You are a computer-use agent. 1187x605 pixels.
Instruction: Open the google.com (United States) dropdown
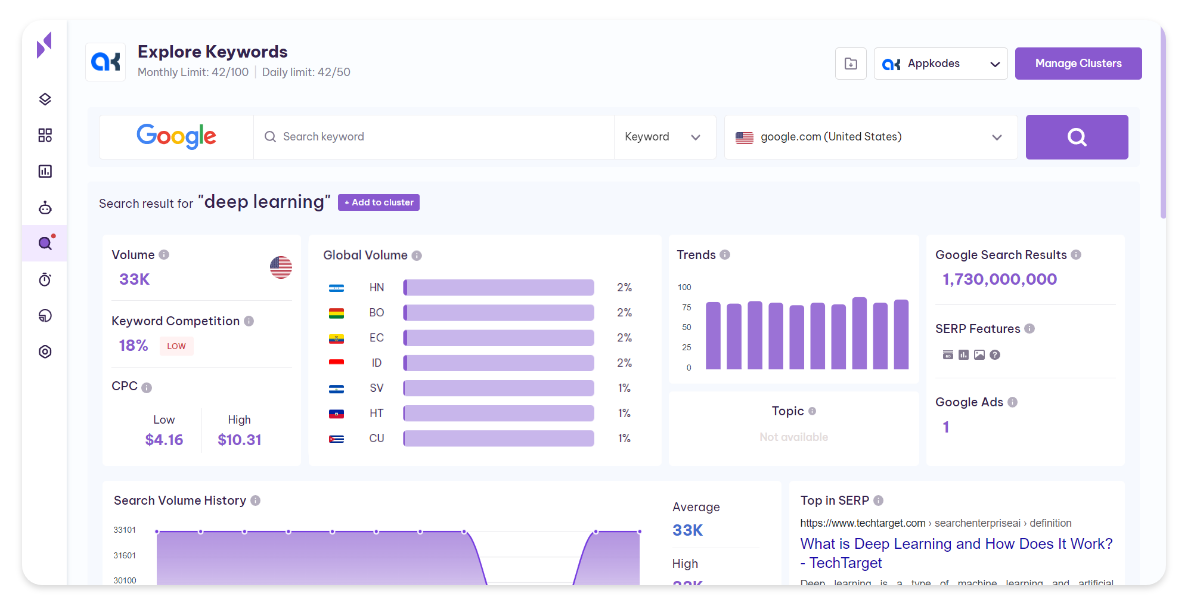tap(871, 137)
